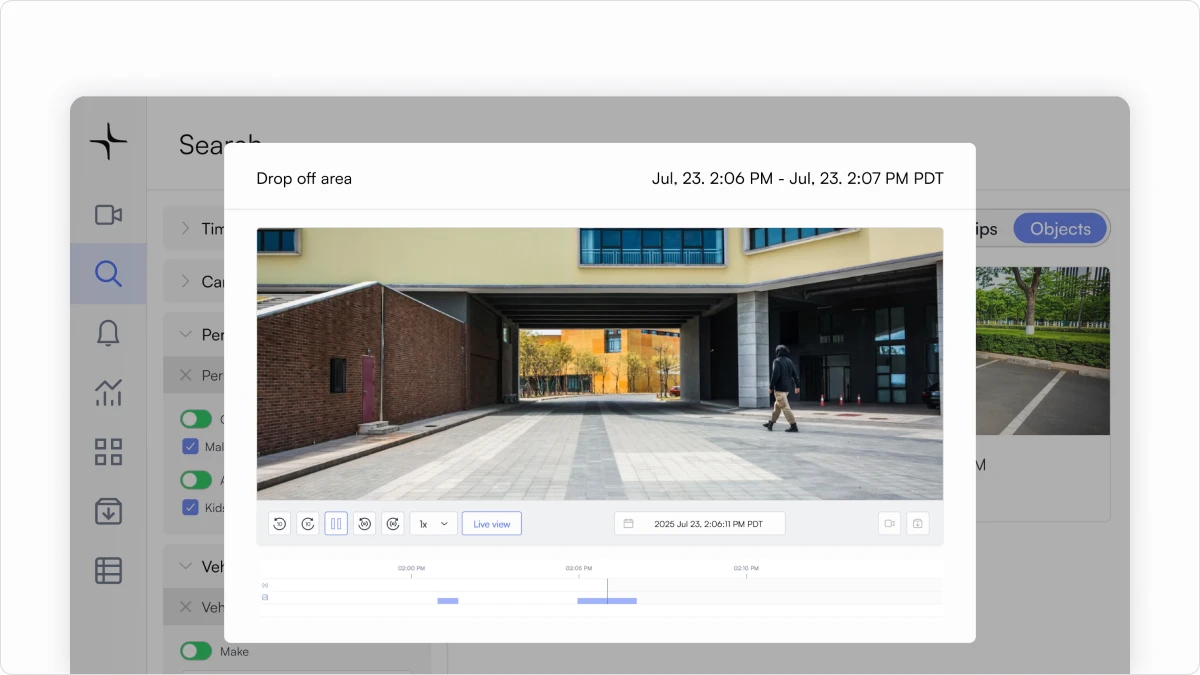Click the Jul, 23. 2:06 PM time range text
1200x675 pixels.
(798, 179)
